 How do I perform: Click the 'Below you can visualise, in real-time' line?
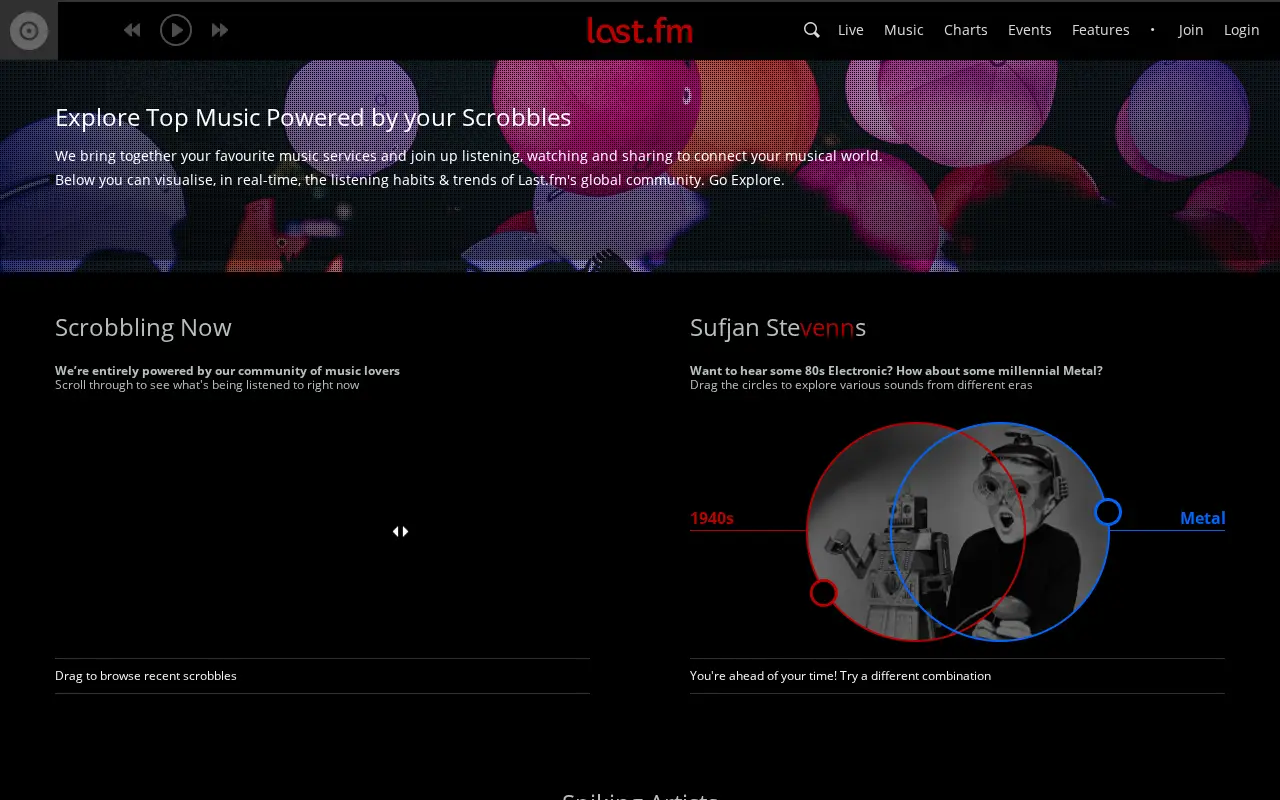pos(420,180)
